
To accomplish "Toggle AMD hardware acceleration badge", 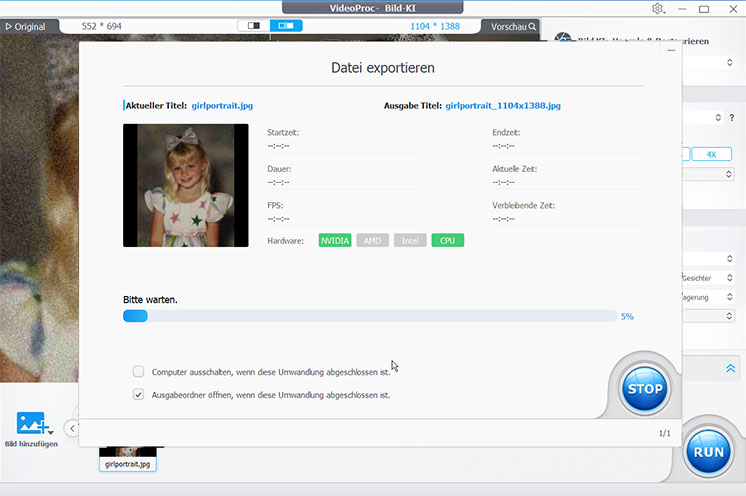I will tap(372, 241).
